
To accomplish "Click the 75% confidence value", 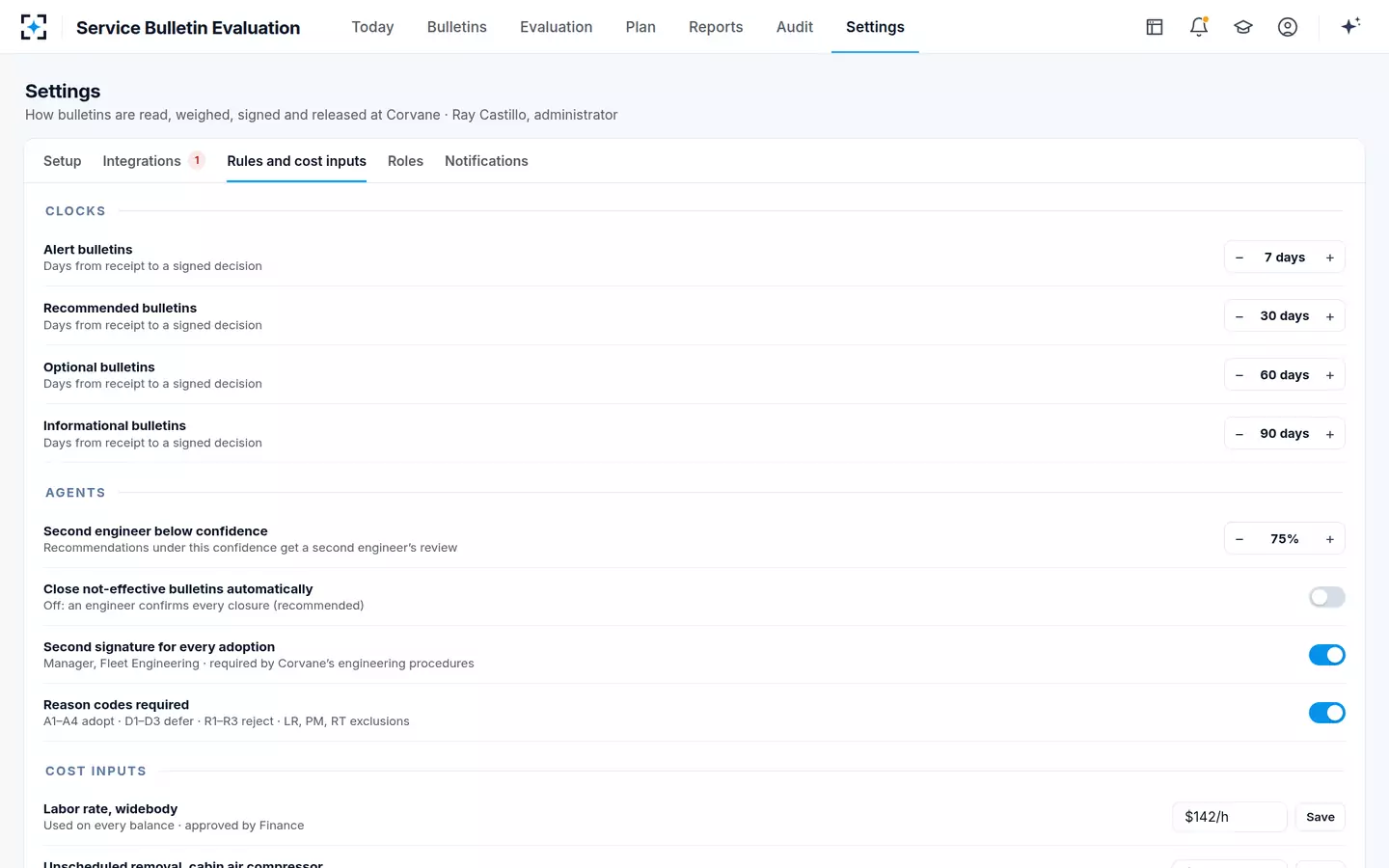I will click(1285, 539).
